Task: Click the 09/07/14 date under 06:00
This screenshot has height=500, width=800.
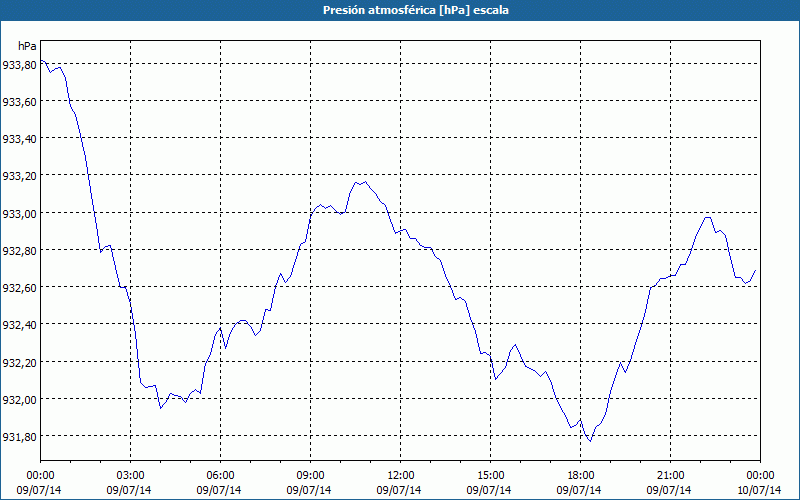Action: [219, 490]
